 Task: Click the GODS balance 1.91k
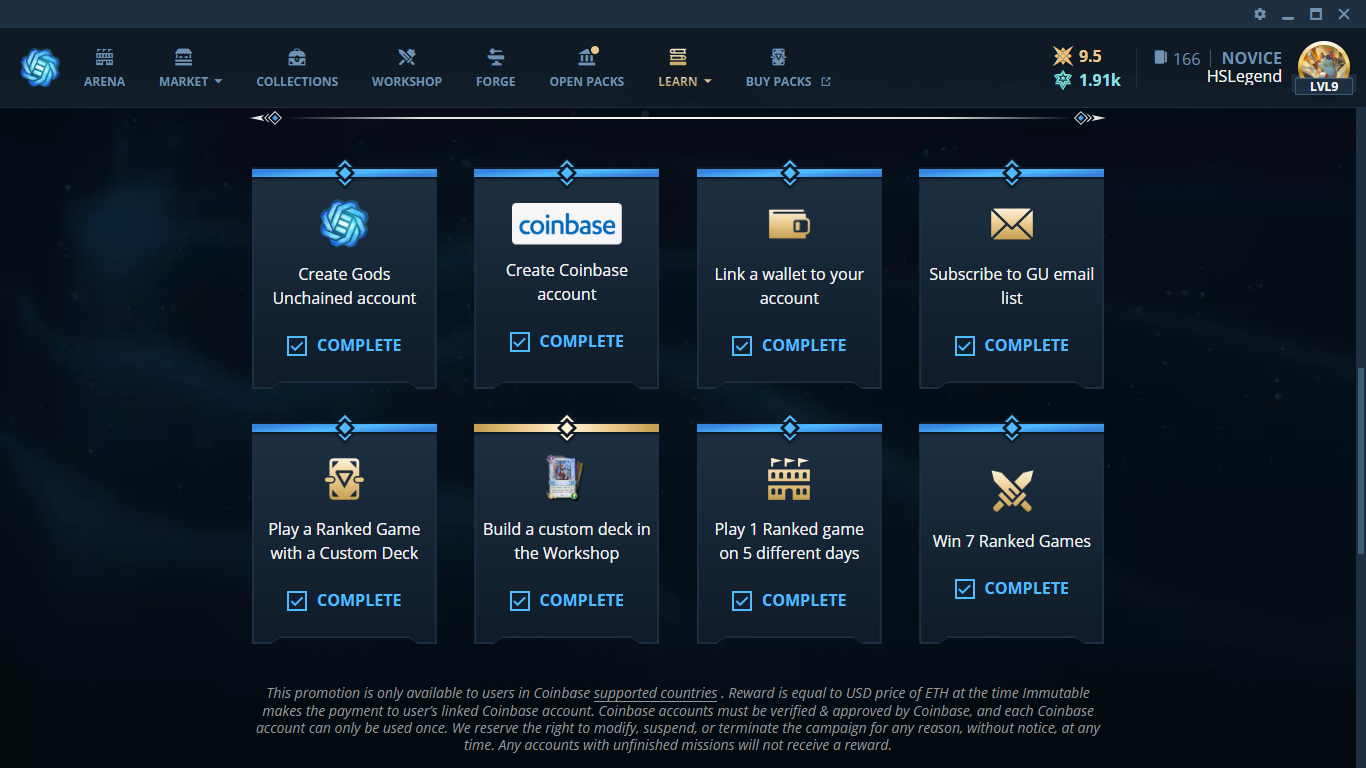tap(1099, 81)
